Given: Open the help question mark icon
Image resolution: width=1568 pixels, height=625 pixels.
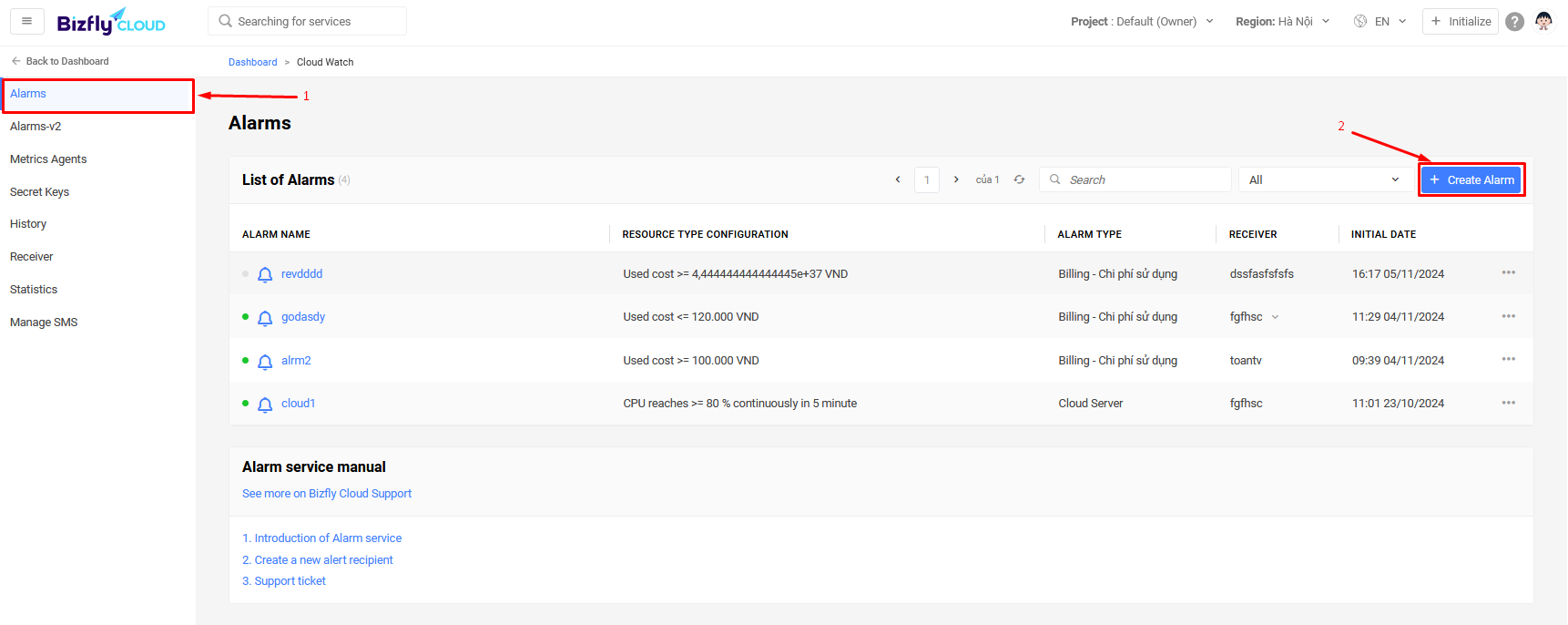Looking at the screenshot, I should [1514, 21].
